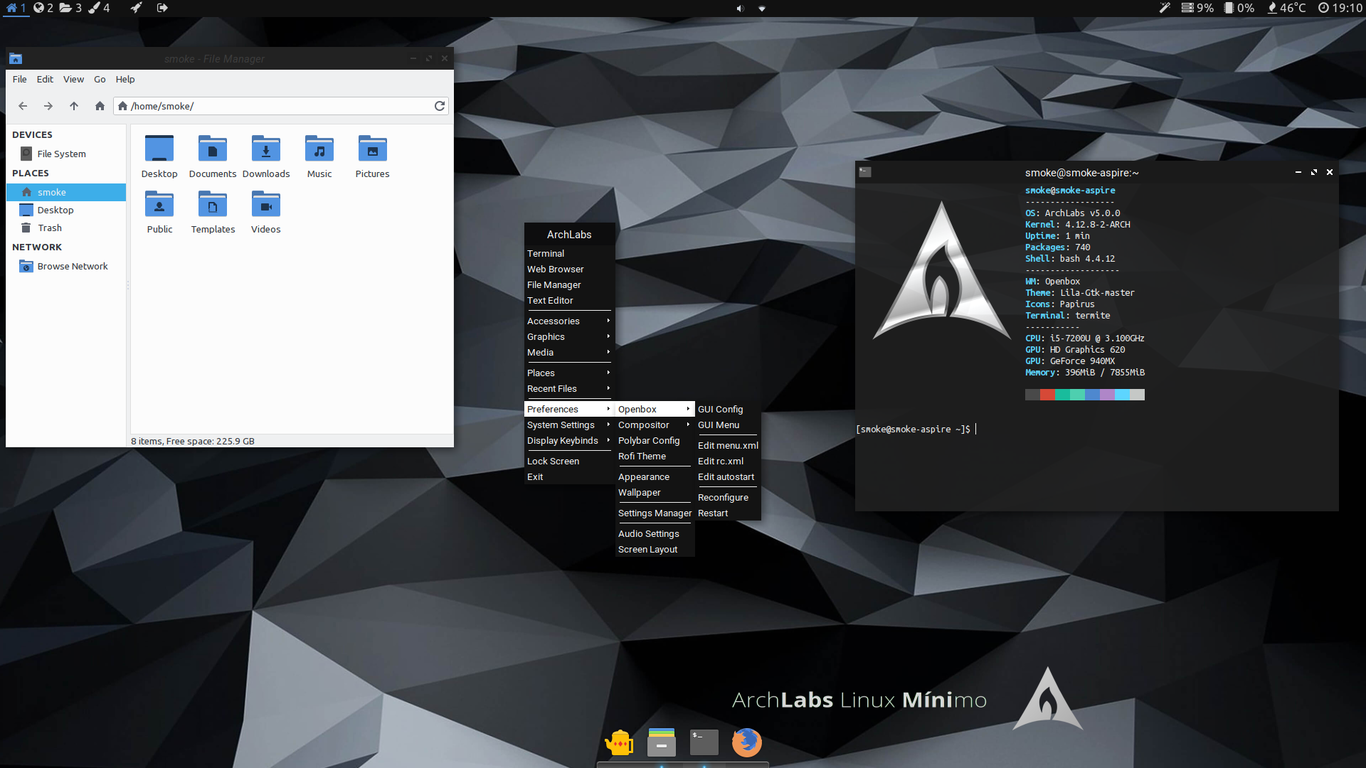Select the Templates folder icon
This screenshot has height=768, width=1366.
(212, 212)
